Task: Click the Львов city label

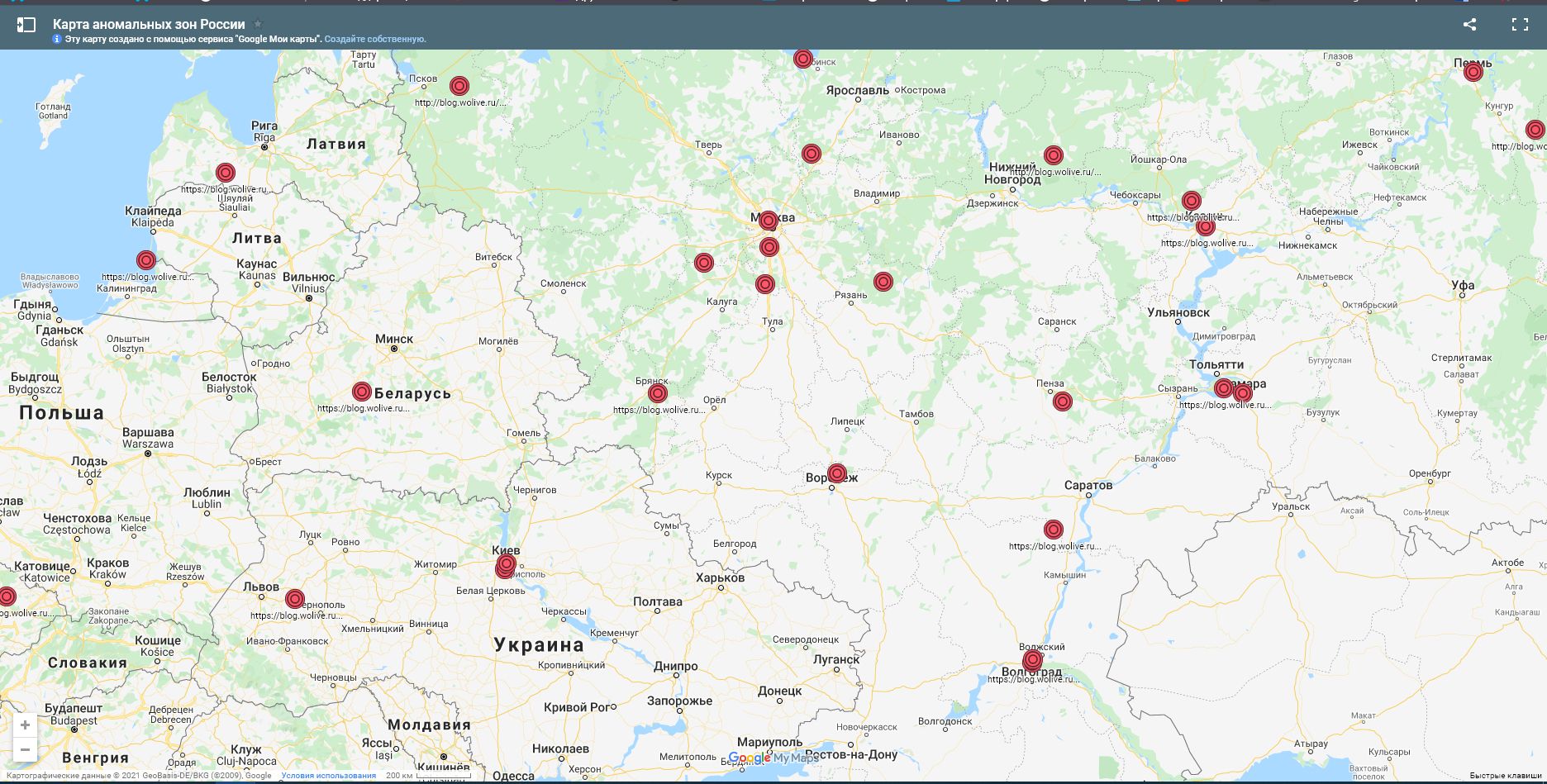Action: coord(261,587)
